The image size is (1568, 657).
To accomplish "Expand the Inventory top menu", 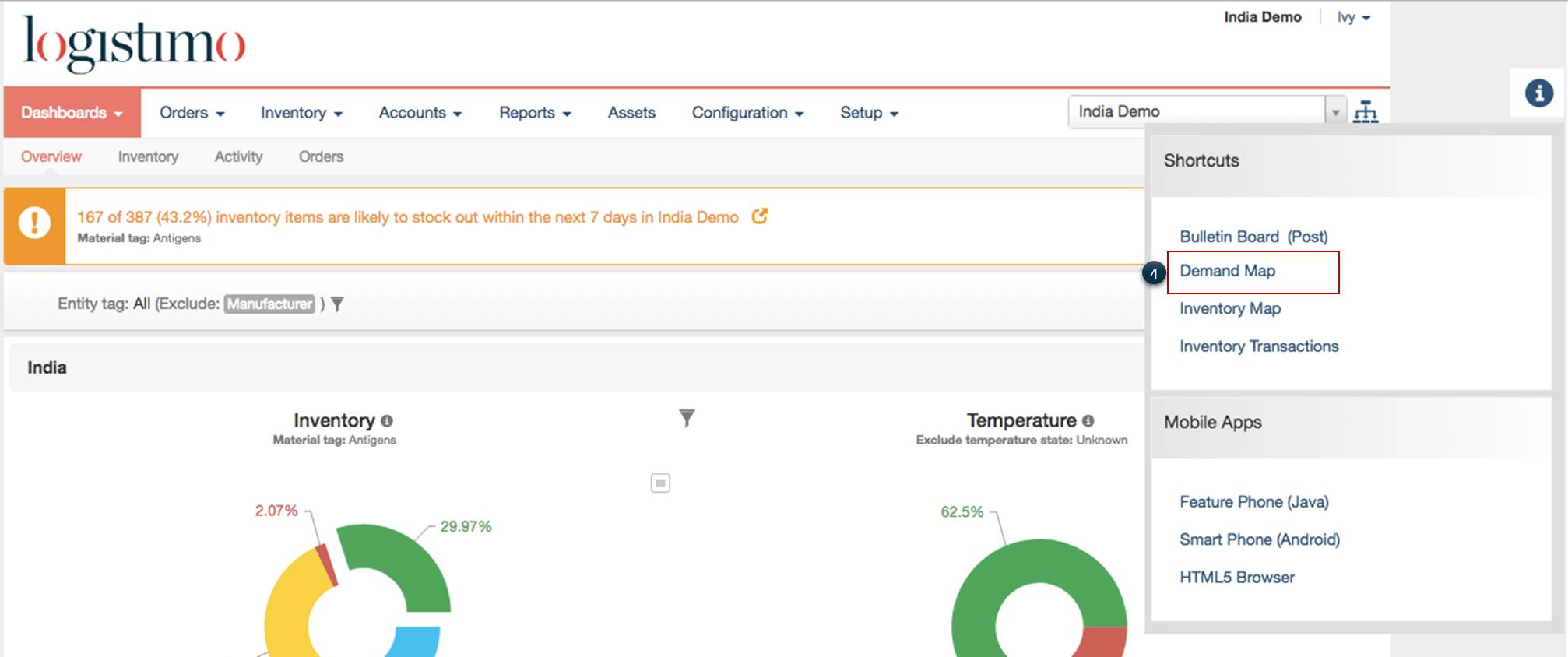I will click(301, 113).
